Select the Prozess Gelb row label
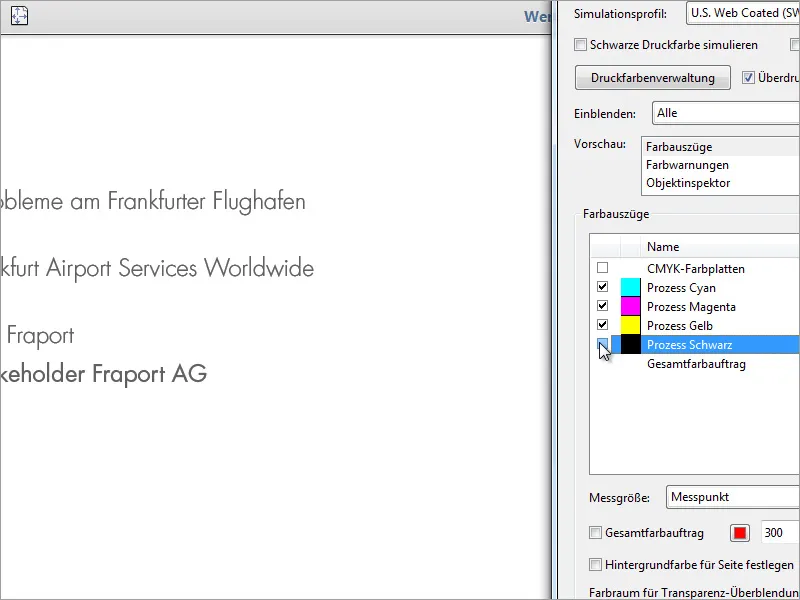800x600 pixels. [x=680, y=326]
